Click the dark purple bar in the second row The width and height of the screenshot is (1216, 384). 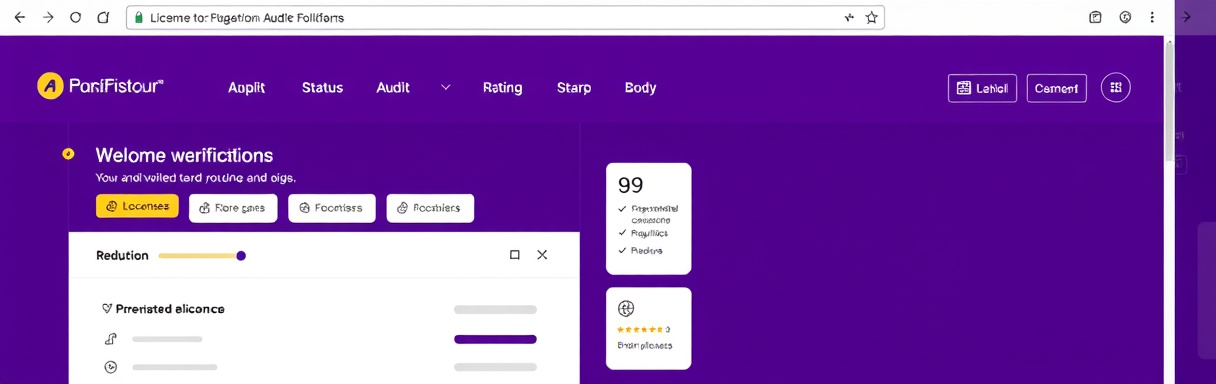tap(495, 339)
